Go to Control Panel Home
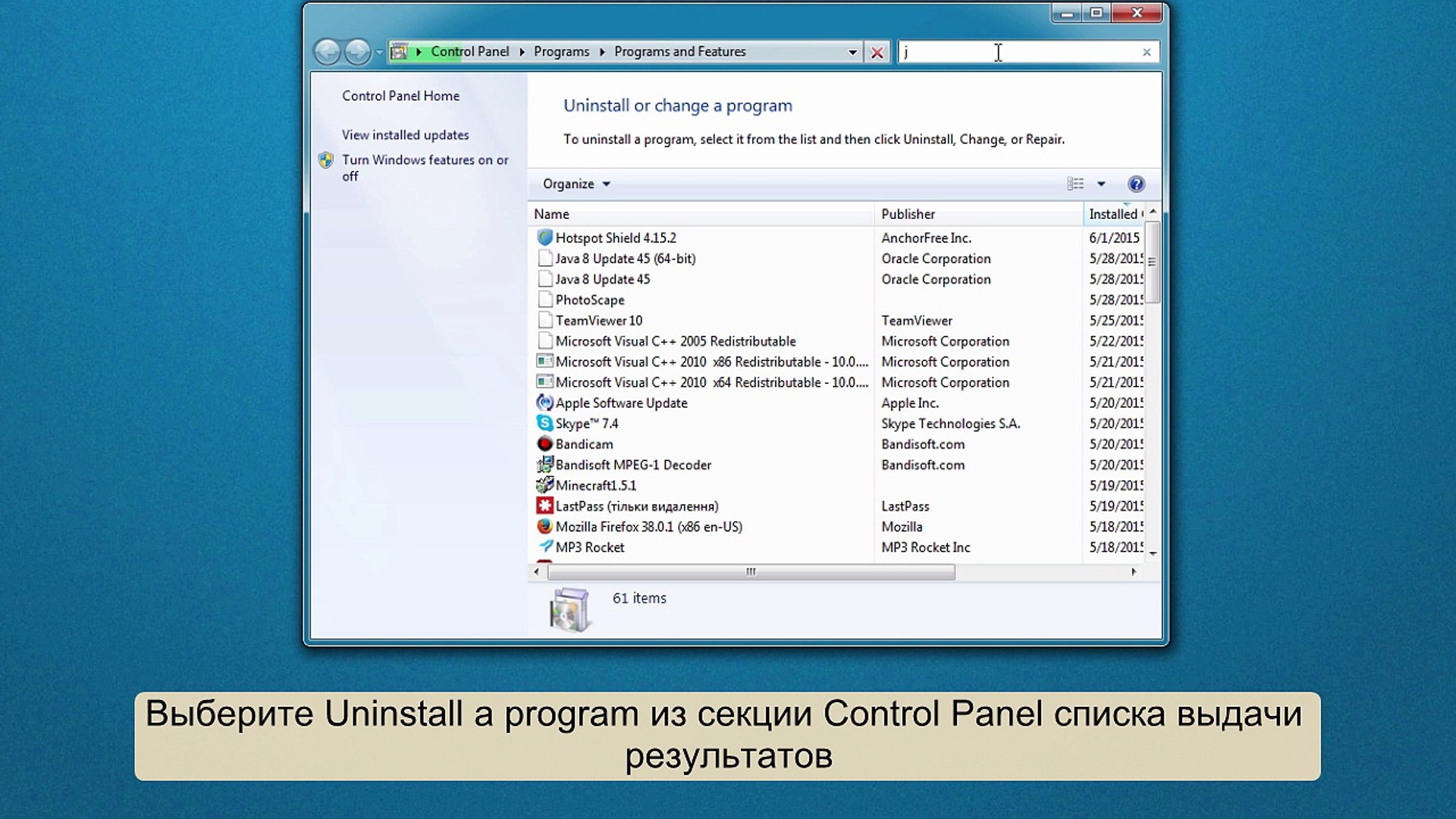 401,96
